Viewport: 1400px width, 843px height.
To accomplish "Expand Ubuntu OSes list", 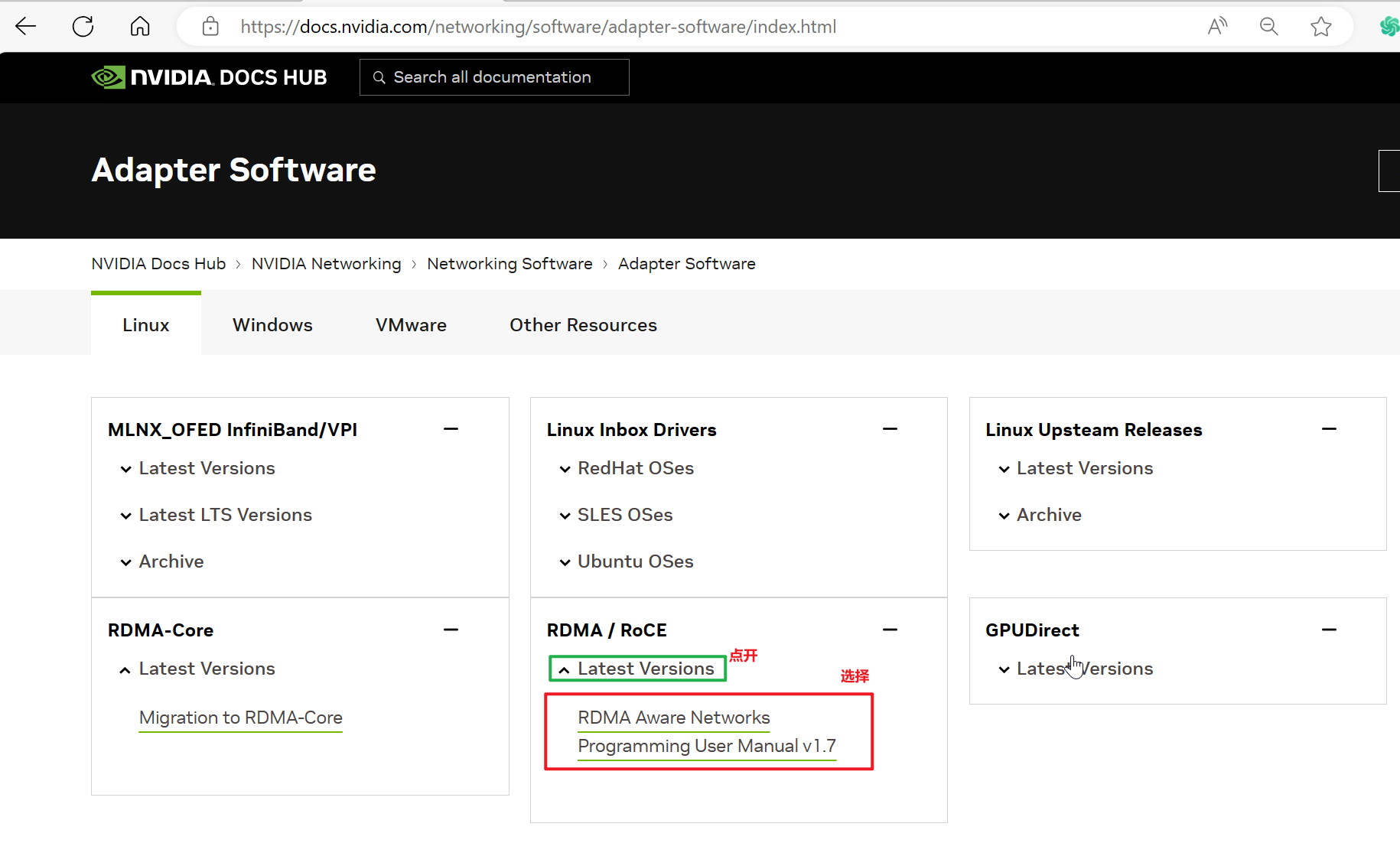I will pos(627,561).
